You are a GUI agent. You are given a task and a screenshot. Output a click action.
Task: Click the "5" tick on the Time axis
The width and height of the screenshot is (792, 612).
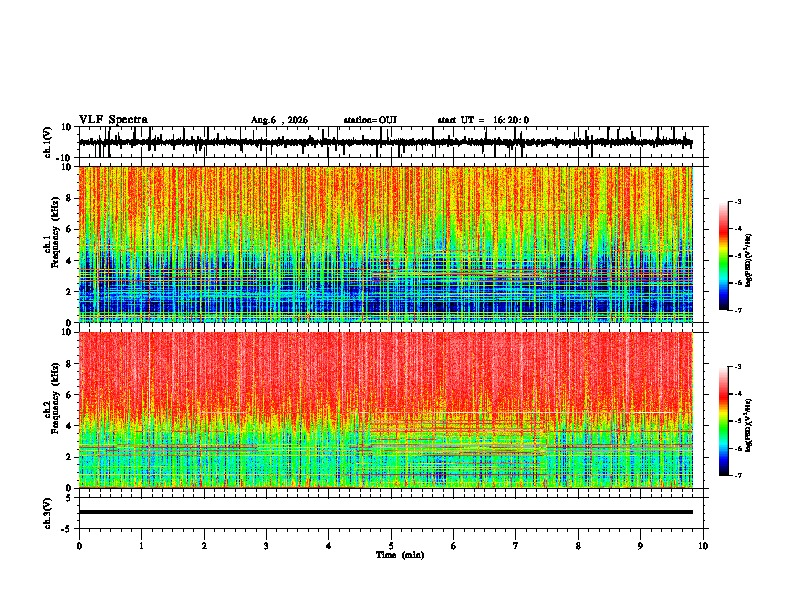pos(391,546)
